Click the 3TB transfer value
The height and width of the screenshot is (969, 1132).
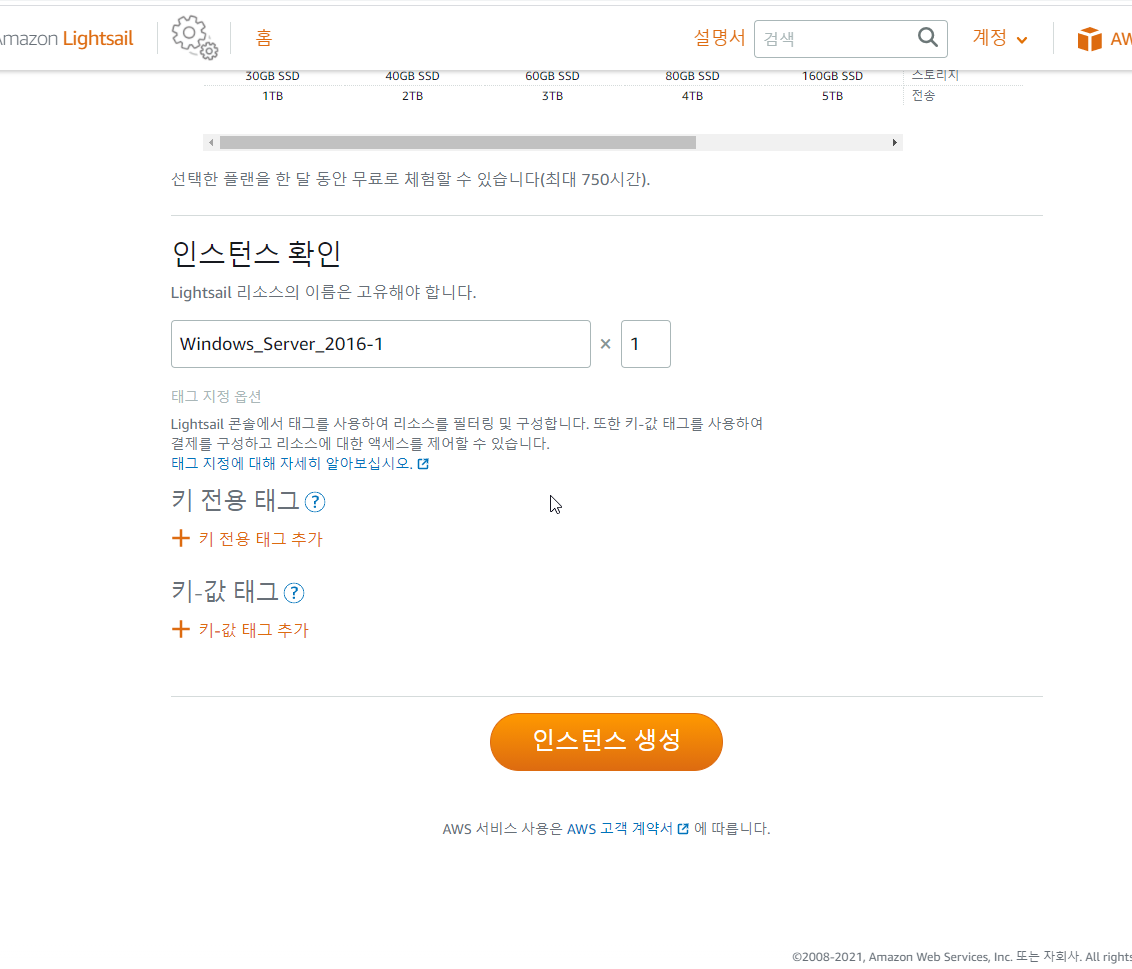[552, 96]
